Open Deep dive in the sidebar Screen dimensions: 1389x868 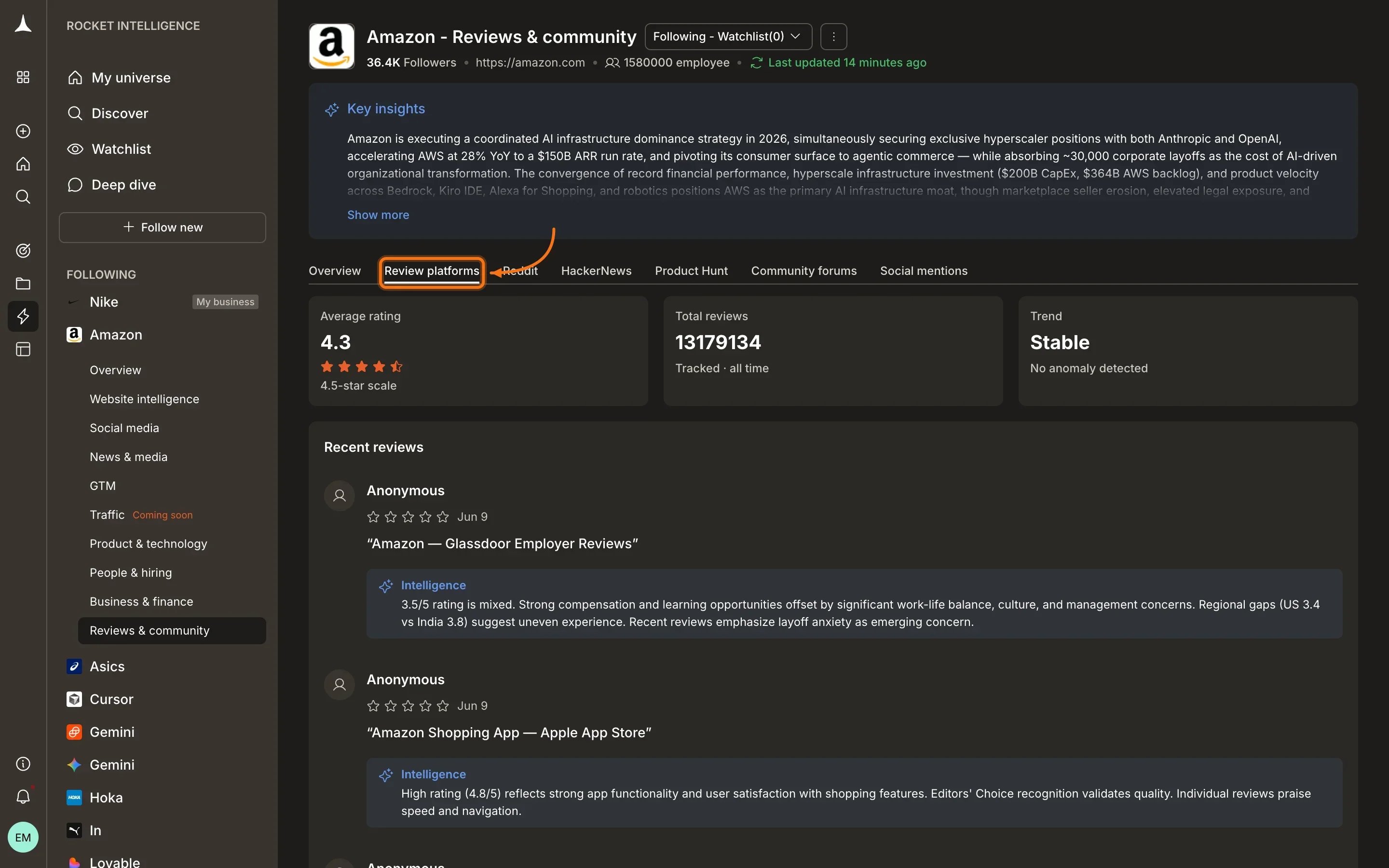[x=112, y=185]
